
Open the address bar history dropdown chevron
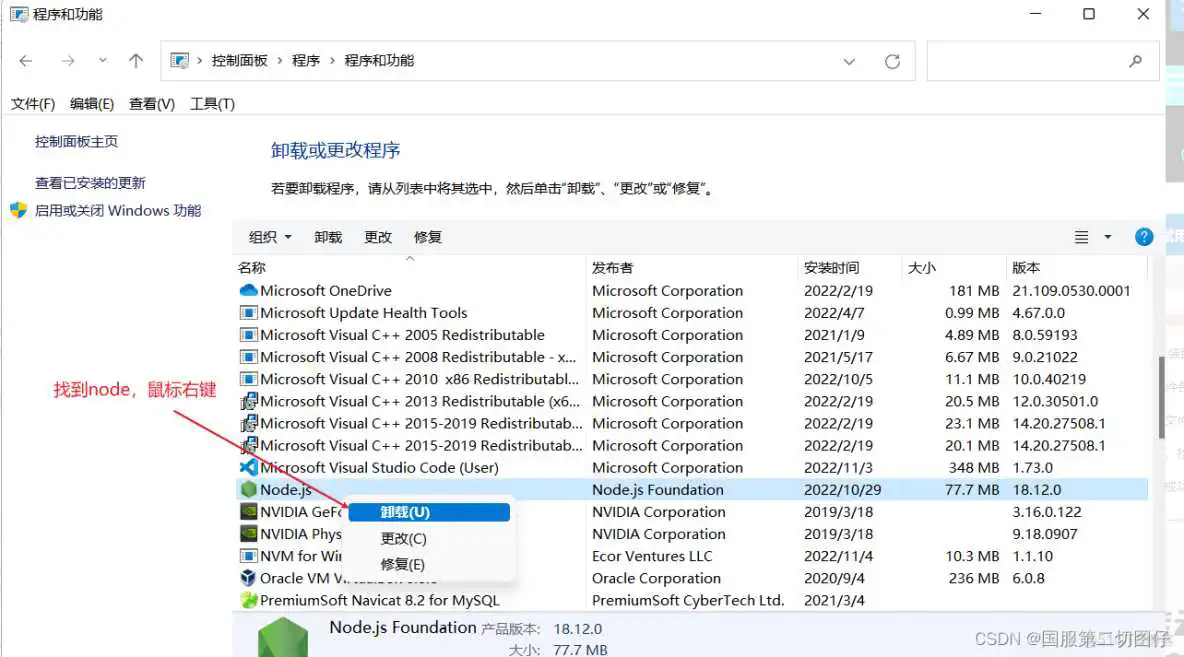[849, 61]
